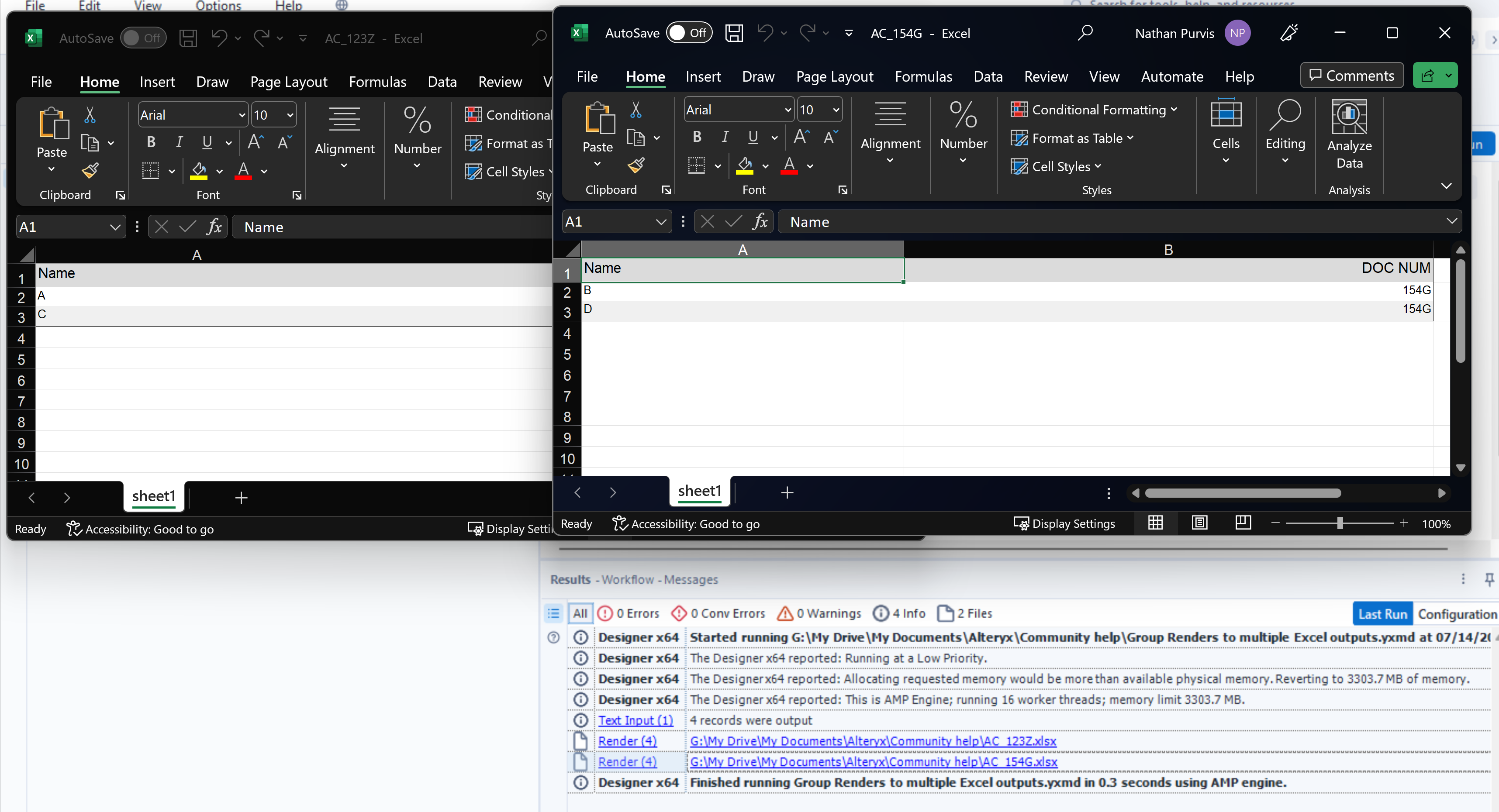
Task: Click Italic button in AC_123Z ribbon
Action: (179, 142)
